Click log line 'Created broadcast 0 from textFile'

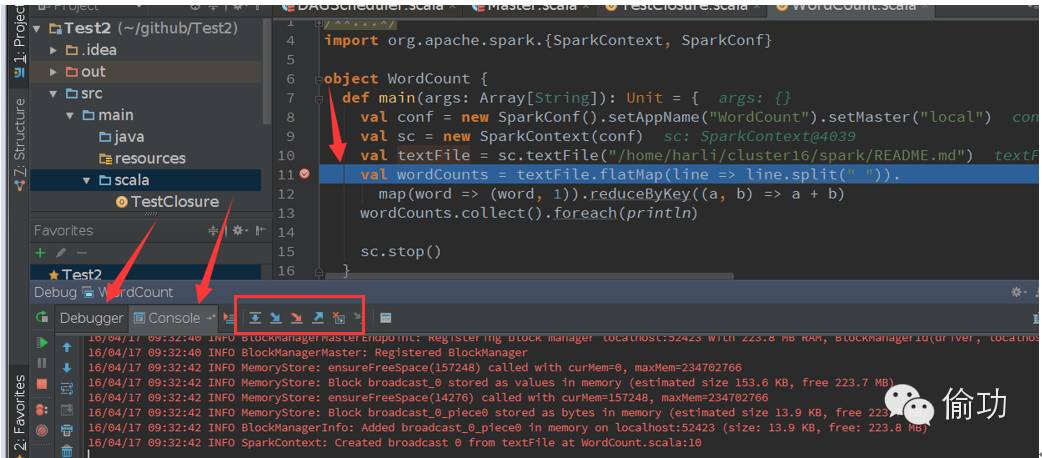395,443
